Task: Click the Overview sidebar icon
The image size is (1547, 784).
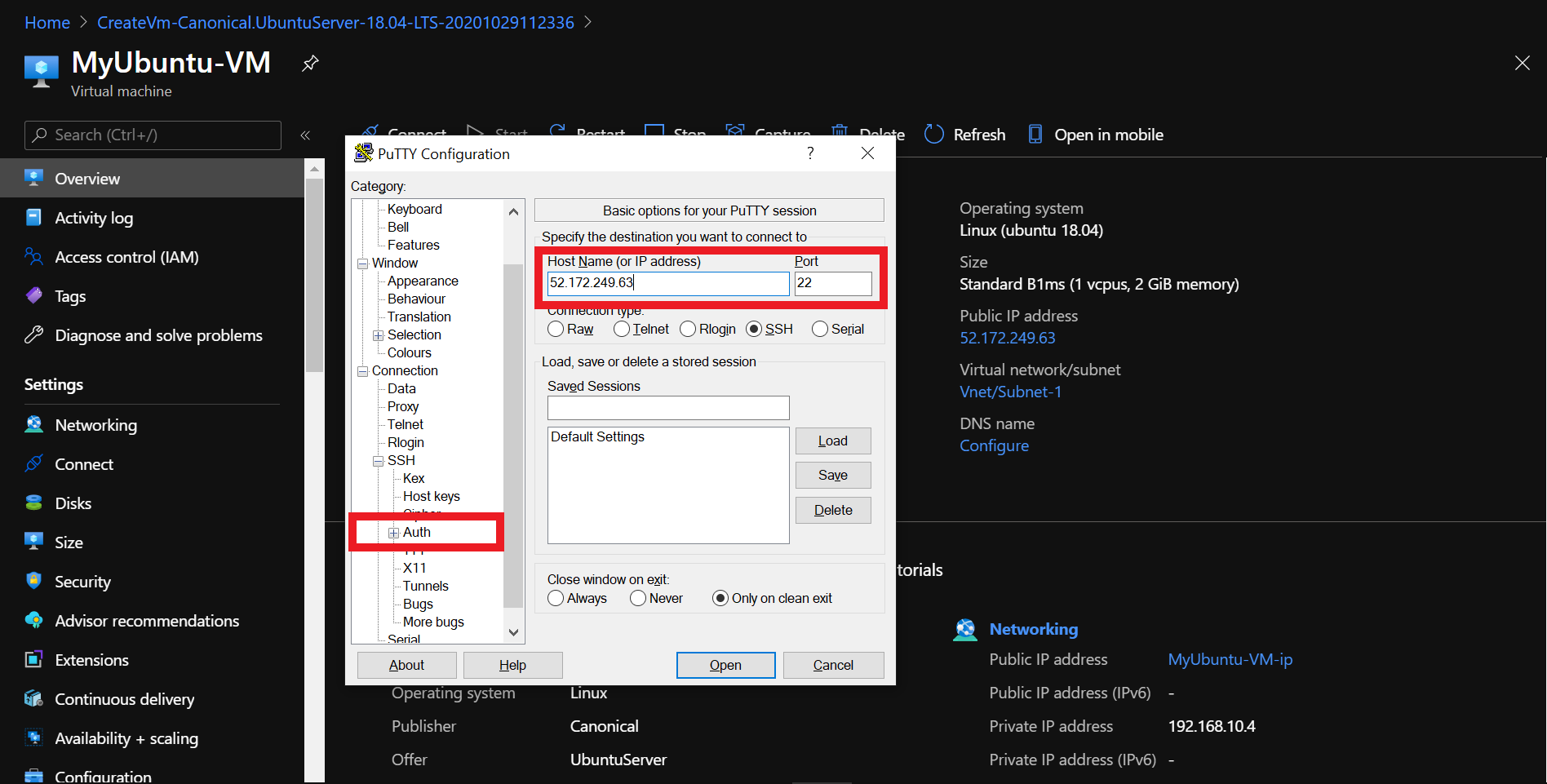Action: [33, 178]
